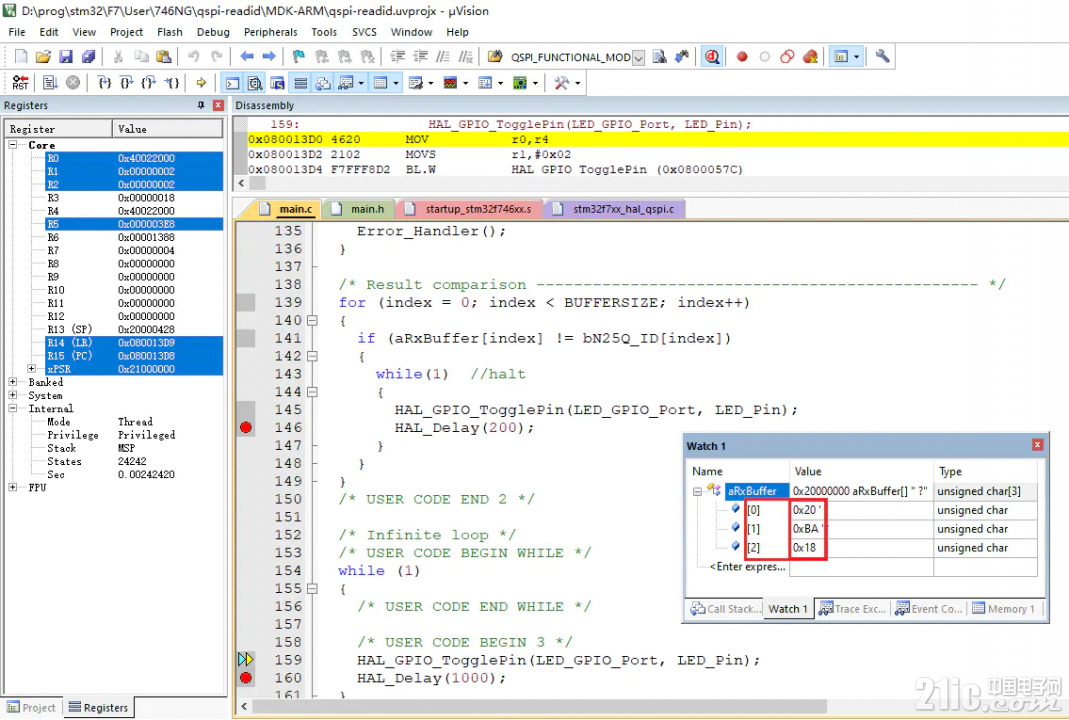Close the Registers panel
The image size is (1069, 720).
pos(218,105)
